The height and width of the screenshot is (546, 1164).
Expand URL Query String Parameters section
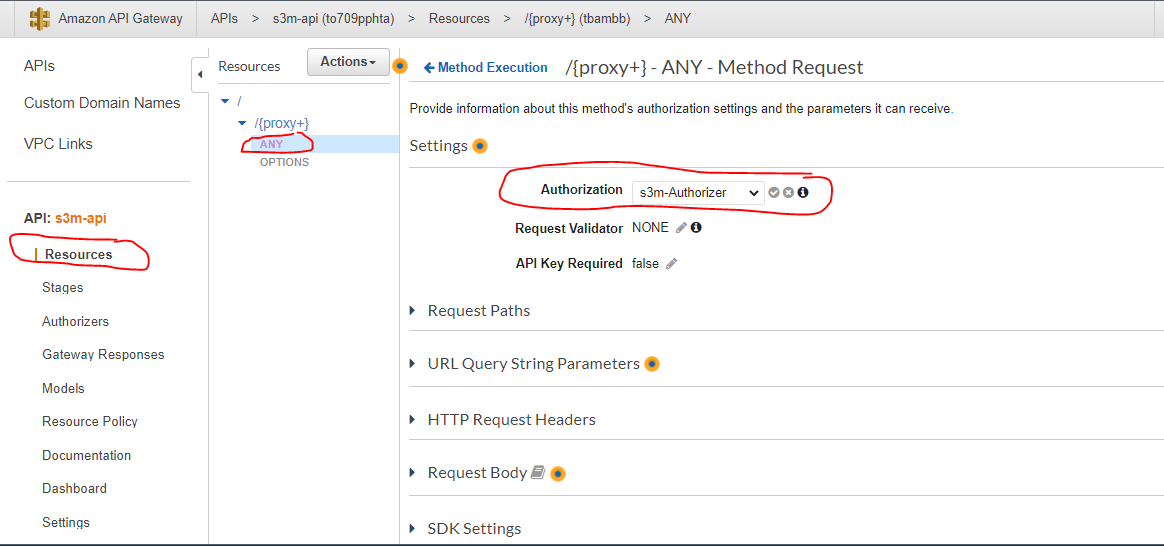(524, 364)
